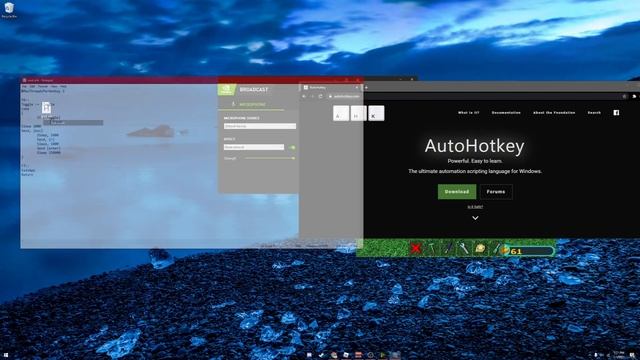
Task: Click the NVIDIA logo in Broadcast window
Action: [x=227, y=89]
